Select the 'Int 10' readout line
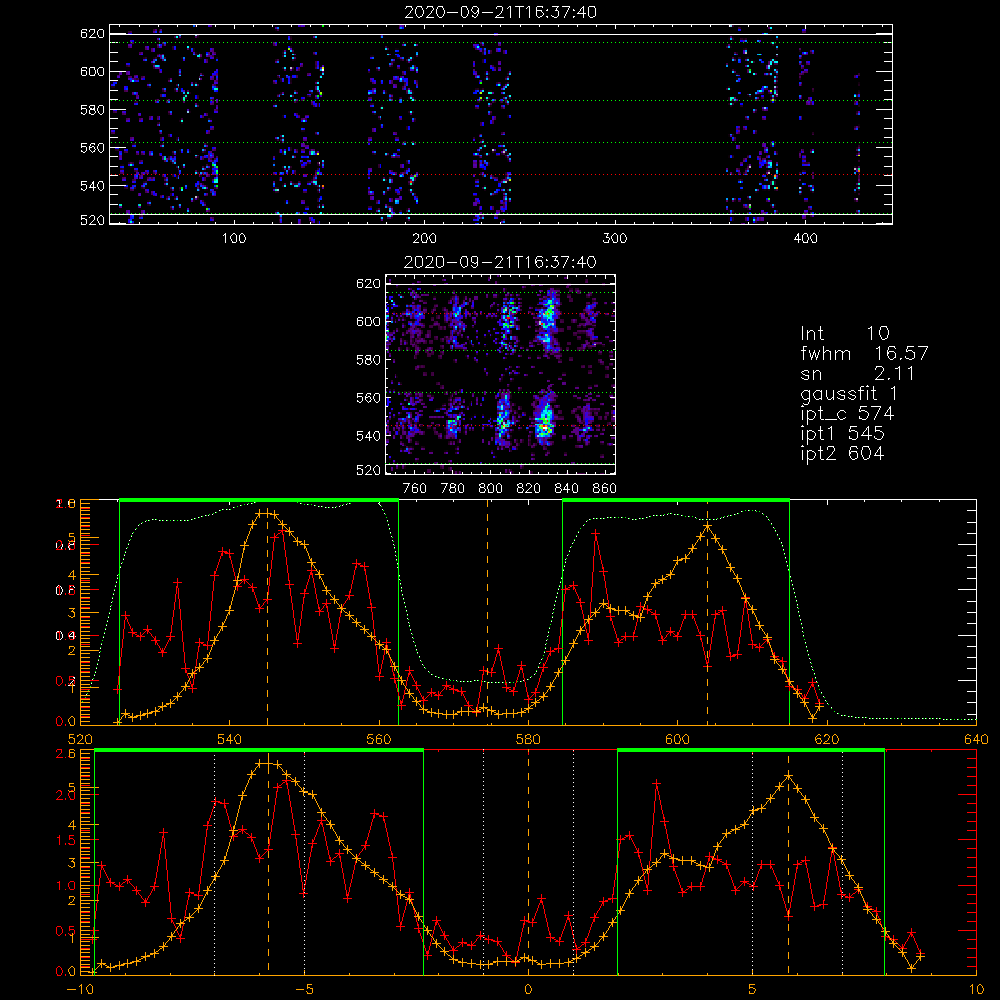 point(845,333)
